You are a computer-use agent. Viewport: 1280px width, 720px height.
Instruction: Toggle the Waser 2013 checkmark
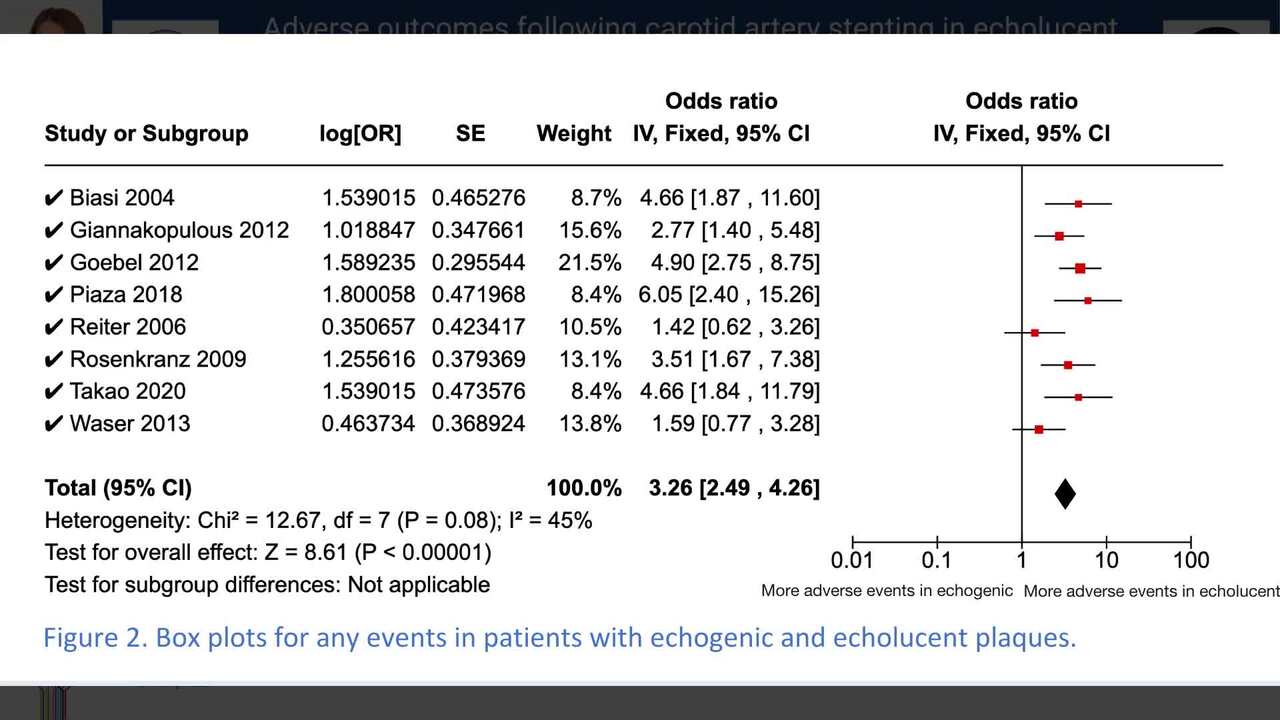[54, 424]
